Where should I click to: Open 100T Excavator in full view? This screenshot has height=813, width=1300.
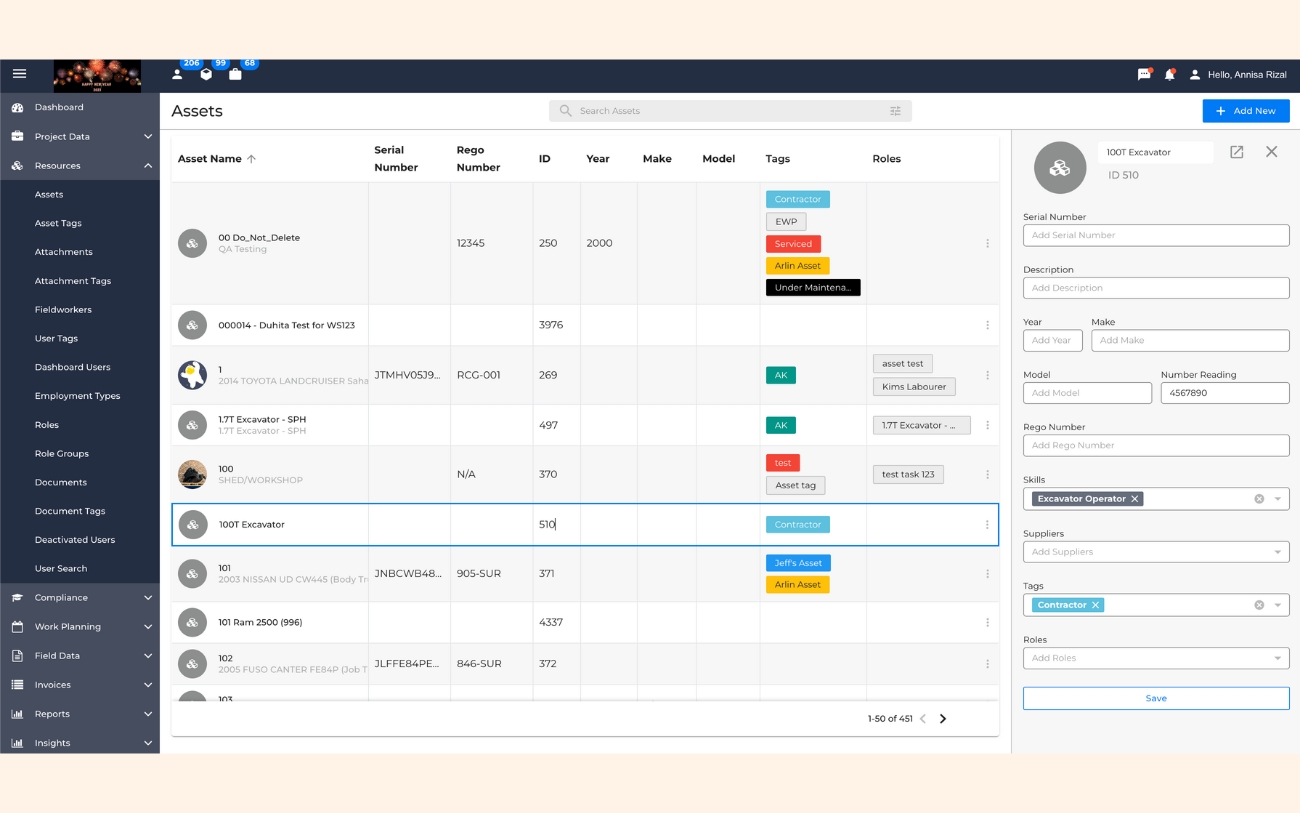coord(1236,152)
